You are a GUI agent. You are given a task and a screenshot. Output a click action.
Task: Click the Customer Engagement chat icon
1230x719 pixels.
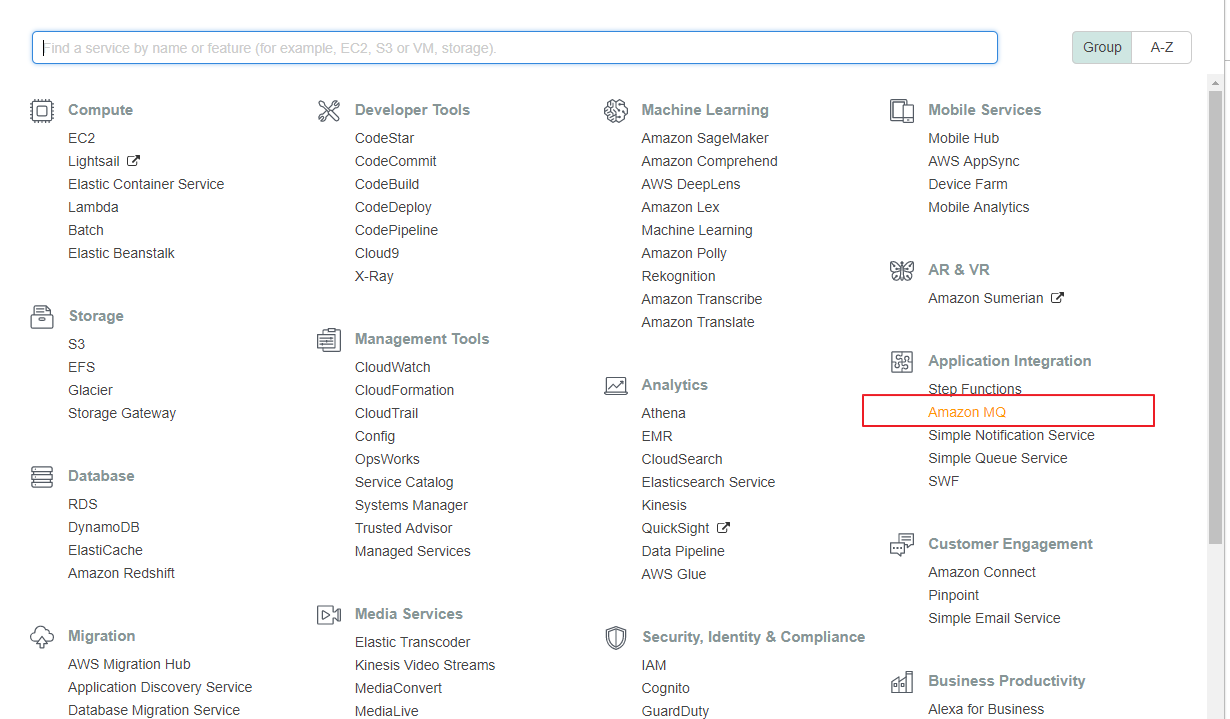[902, 544]
